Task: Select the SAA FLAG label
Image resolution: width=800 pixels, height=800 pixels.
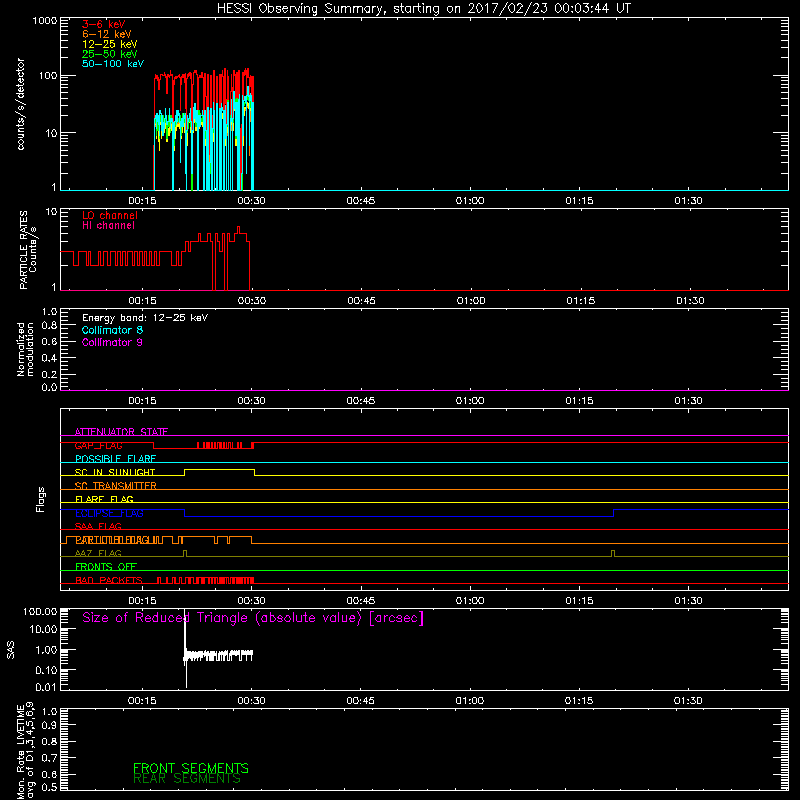Action: click(x=98, y=526)
